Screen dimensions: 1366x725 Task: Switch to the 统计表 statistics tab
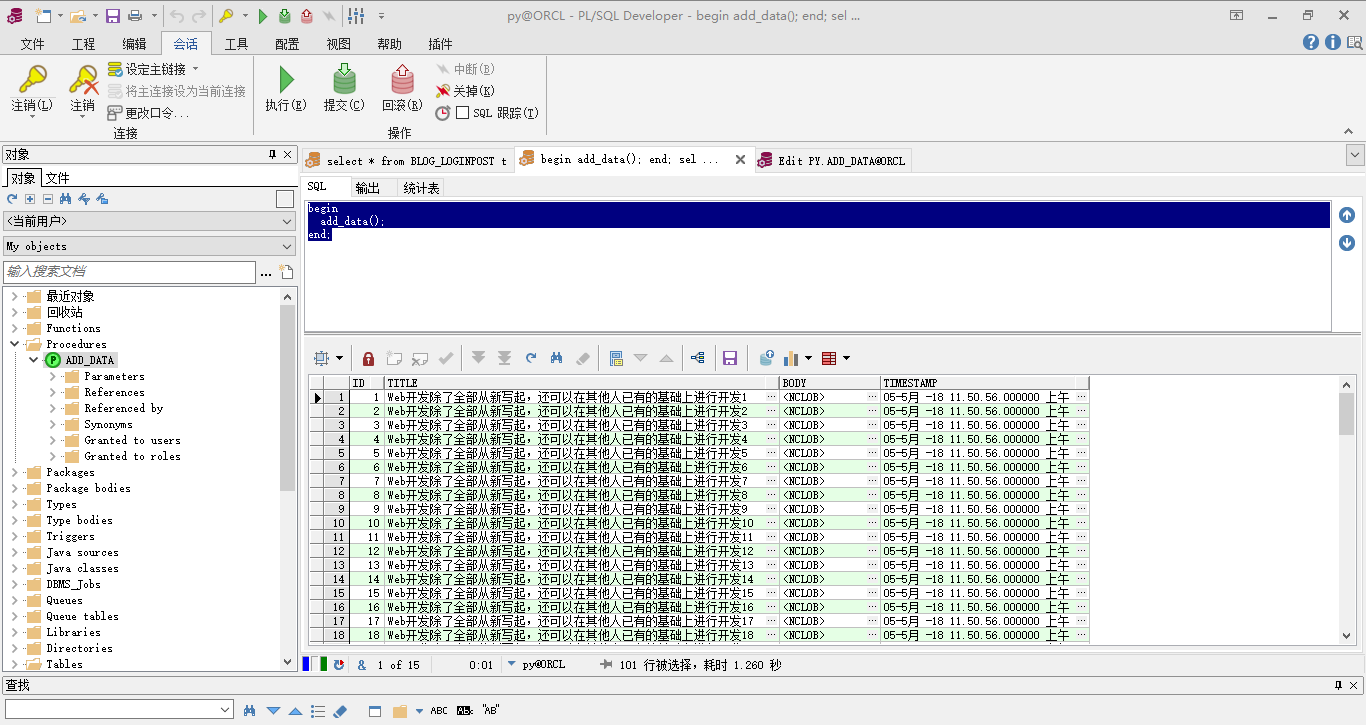422,188
